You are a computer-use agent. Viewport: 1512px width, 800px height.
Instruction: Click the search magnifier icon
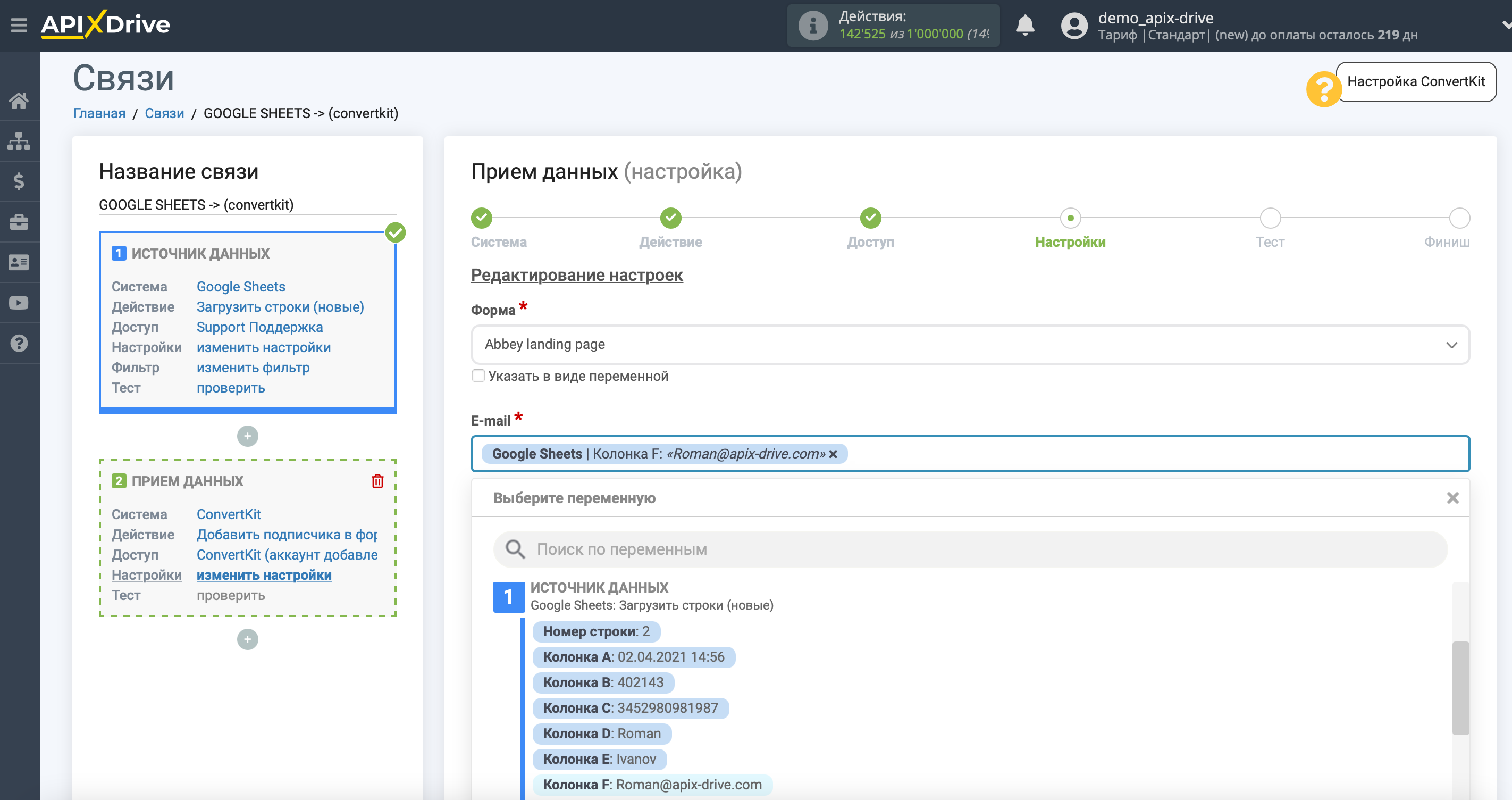click(515, 549)
